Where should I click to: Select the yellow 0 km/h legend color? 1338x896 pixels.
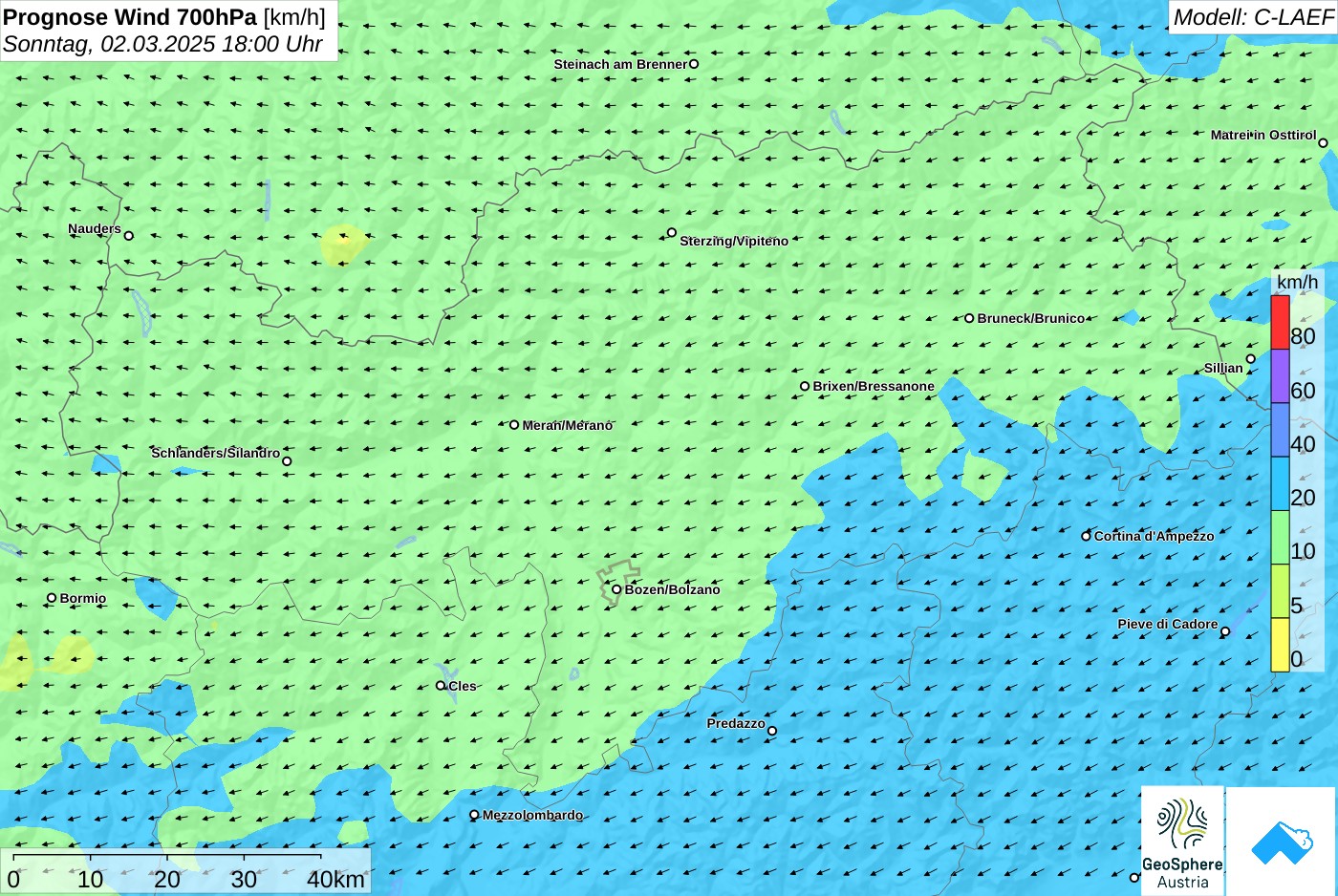tap(1280, 645)
